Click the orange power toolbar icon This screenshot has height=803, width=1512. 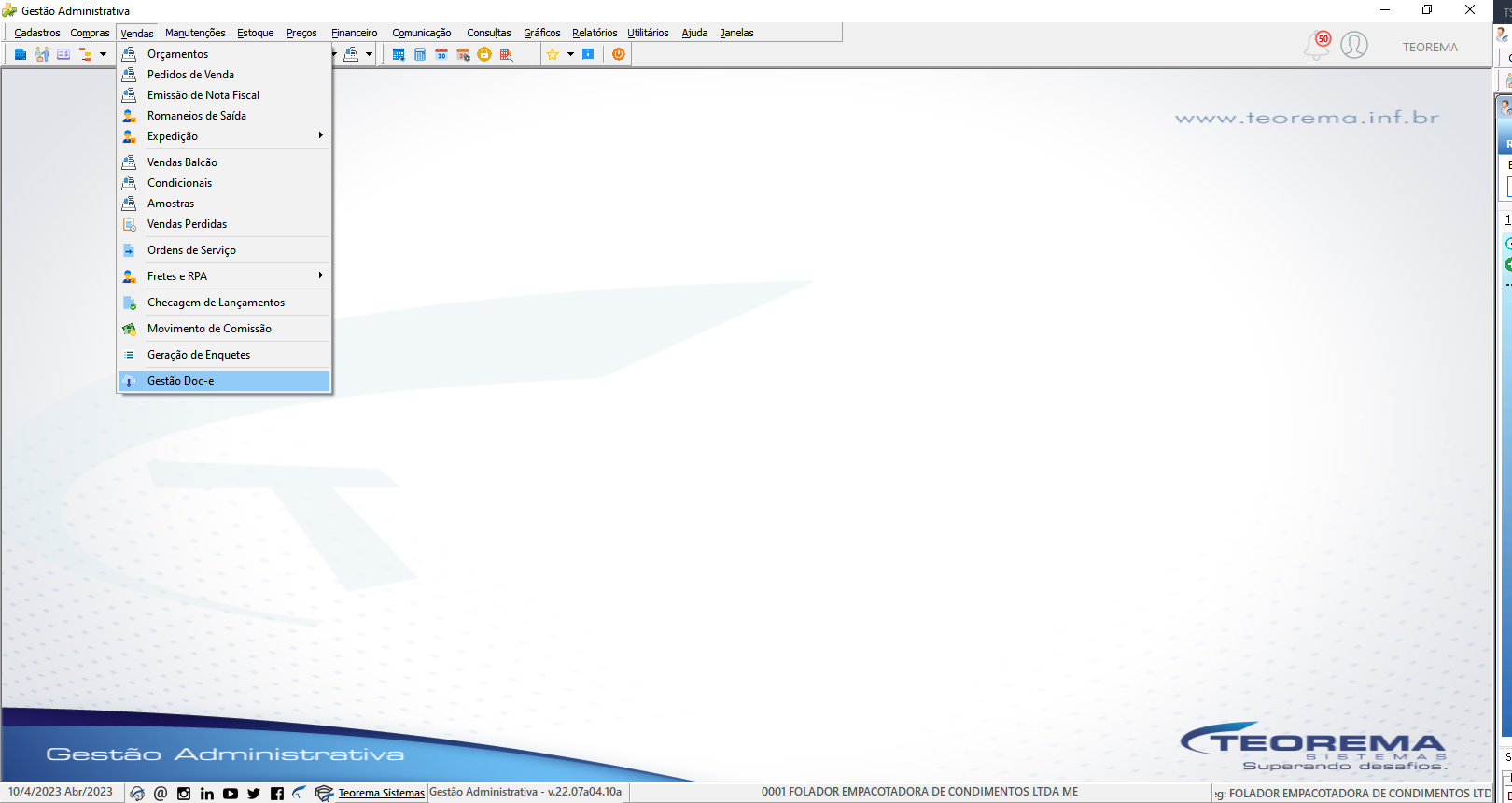click(618, 54)
